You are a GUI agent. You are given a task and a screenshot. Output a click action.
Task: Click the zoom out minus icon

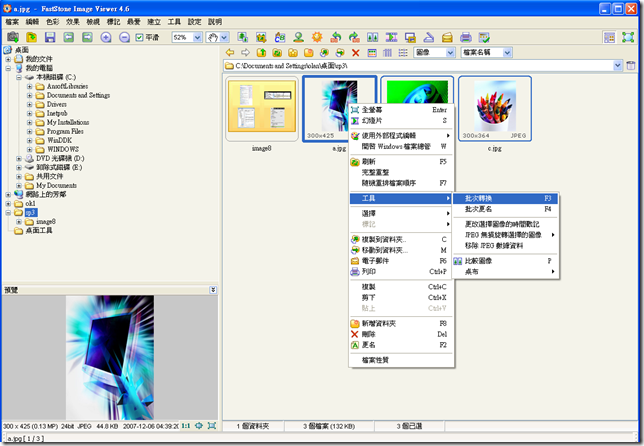(x=124, y=37)
